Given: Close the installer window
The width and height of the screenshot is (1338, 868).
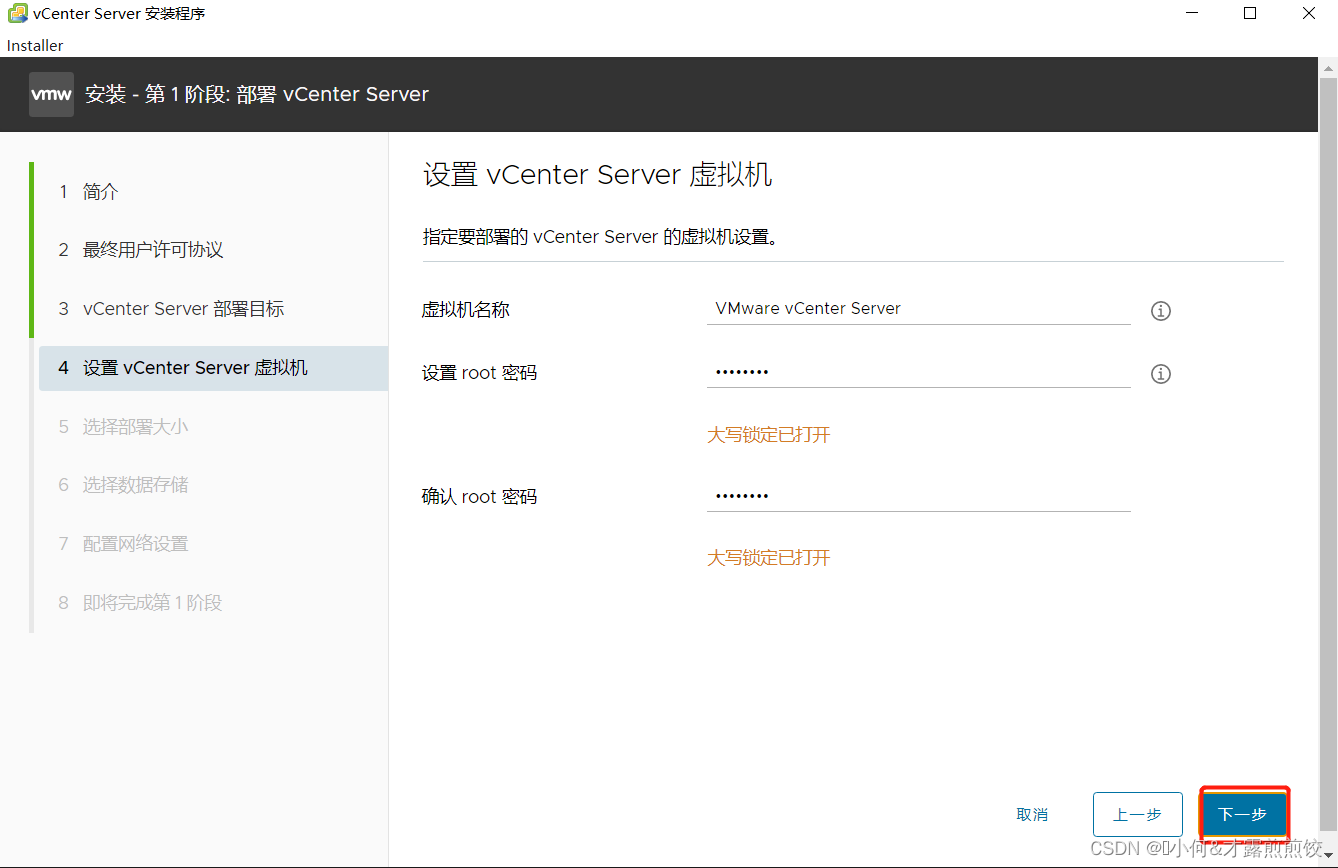Looking at the screenshot, I should [1309, 14].
